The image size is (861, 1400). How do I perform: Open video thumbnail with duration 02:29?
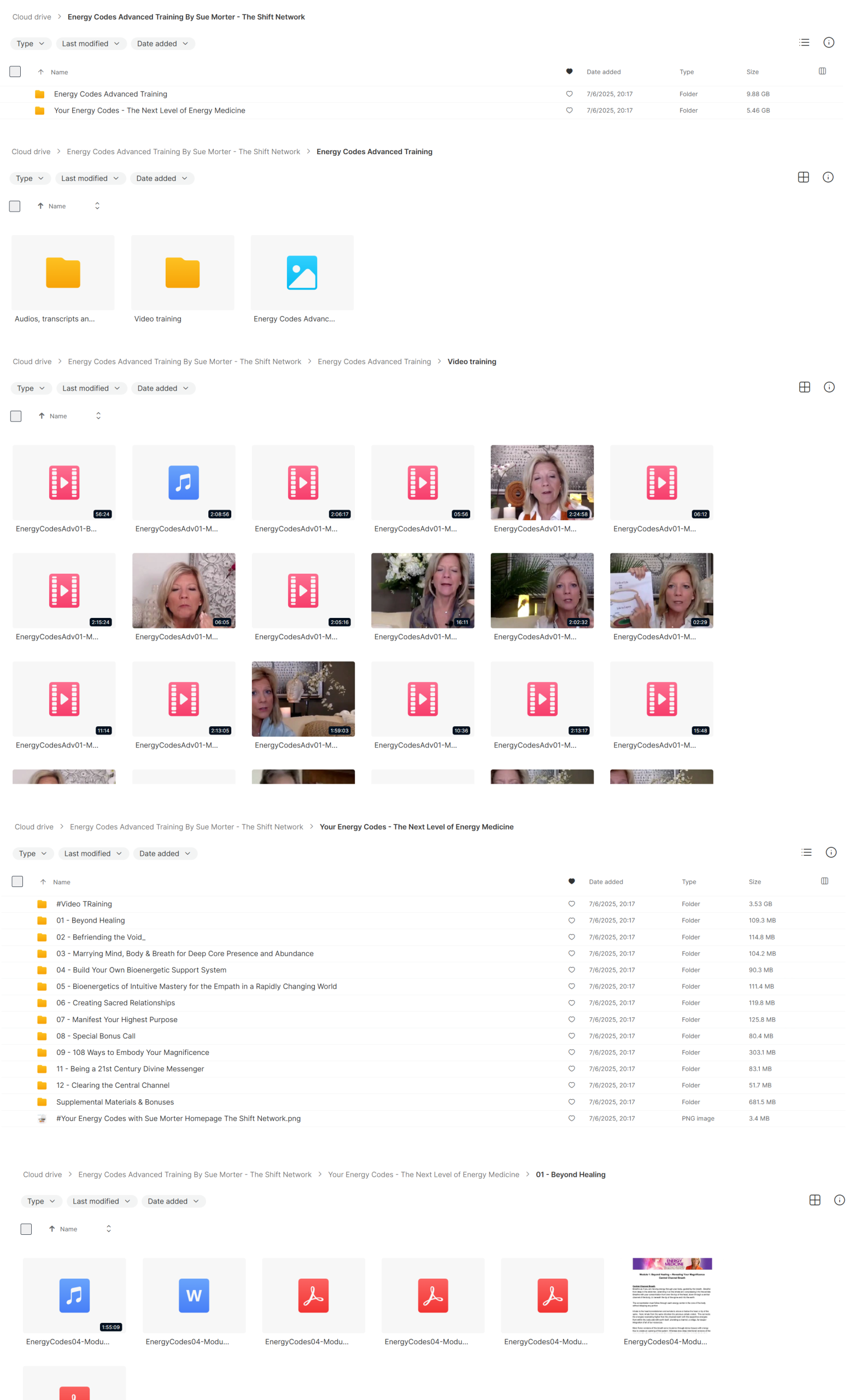pos(661,591)
